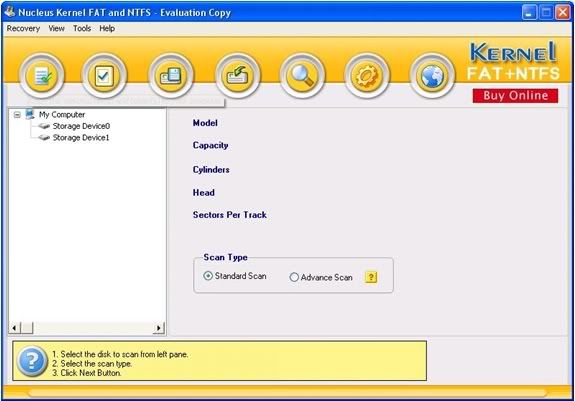Click the Capacity label
575x401 pixels.
coord(210,146)
